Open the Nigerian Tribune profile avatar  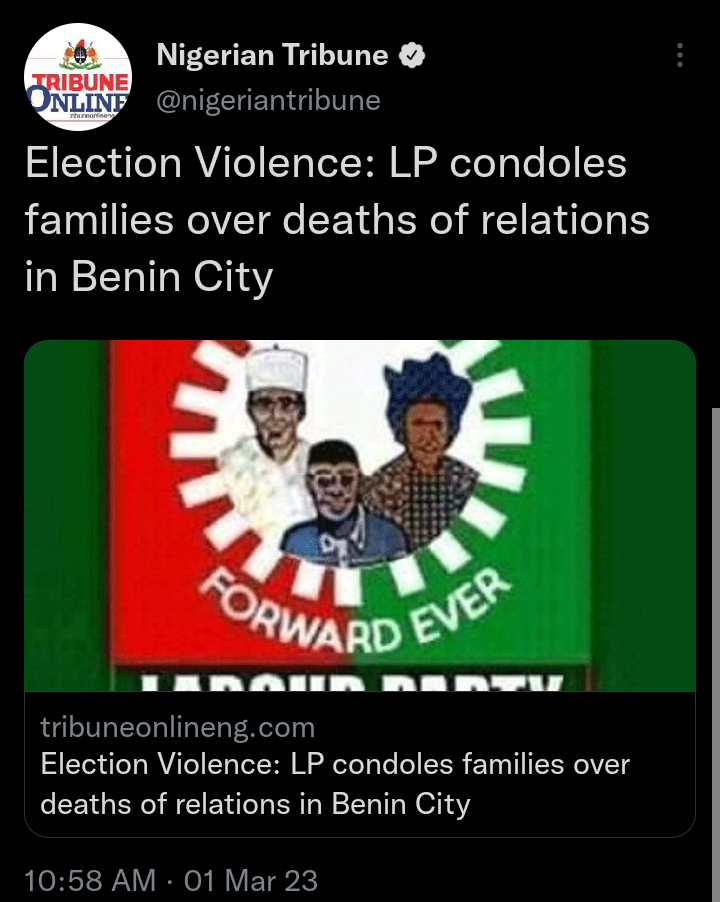tap(78, 77)
